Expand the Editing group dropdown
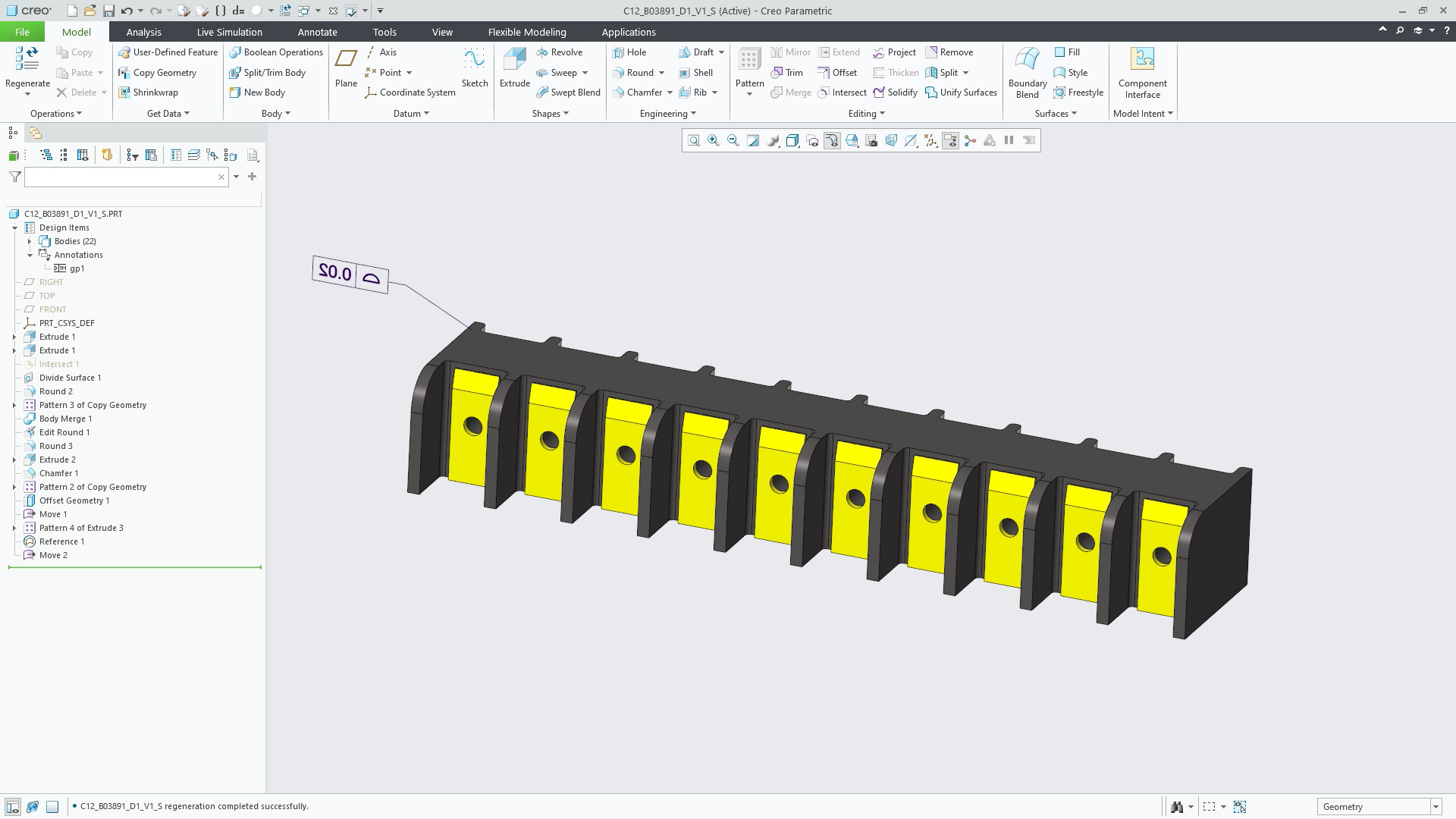The width and height of the screenshot is (1456, 819). pos(866,114)
